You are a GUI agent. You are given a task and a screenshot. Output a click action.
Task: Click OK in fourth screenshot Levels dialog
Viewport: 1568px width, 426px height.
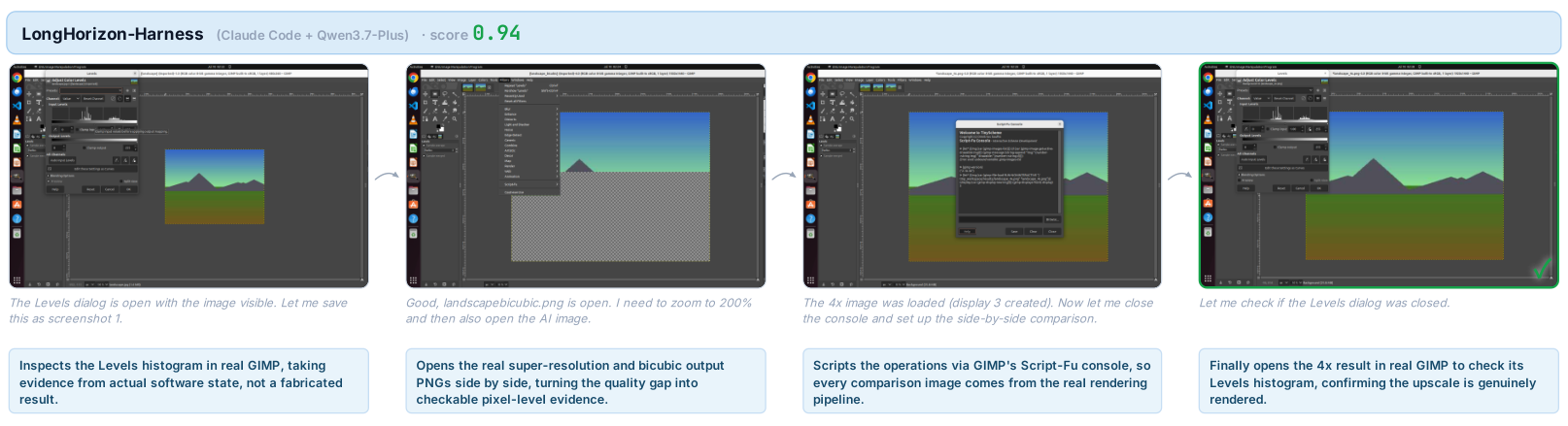[1319, 188]
